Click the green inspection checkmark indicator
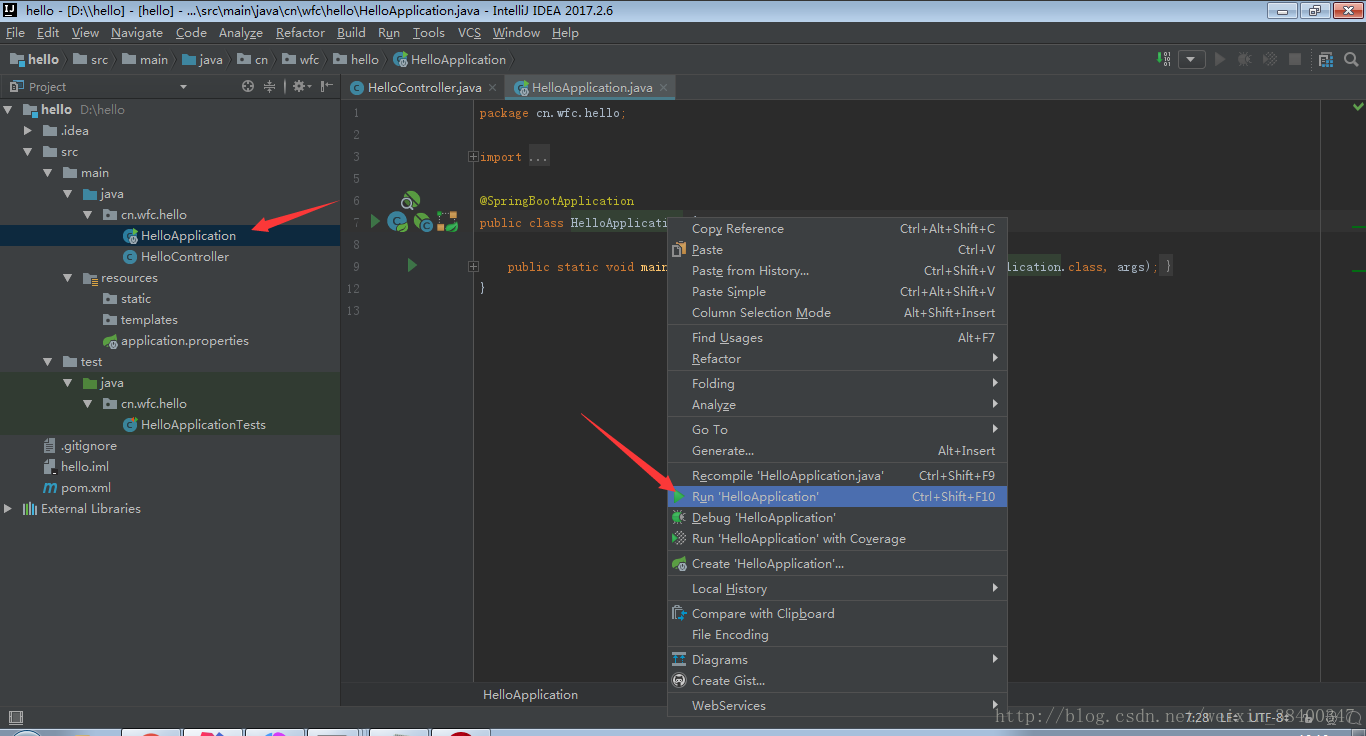The height and width of the screenshot is (736, 1366). [x=1358, y=106]
